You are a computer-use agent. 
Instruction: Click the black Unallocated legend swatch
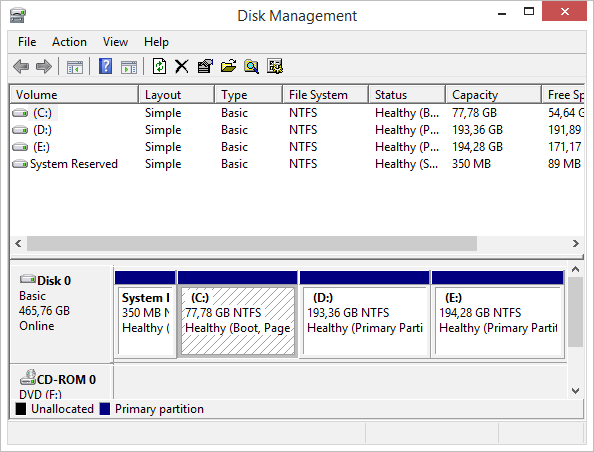[21, 409]
